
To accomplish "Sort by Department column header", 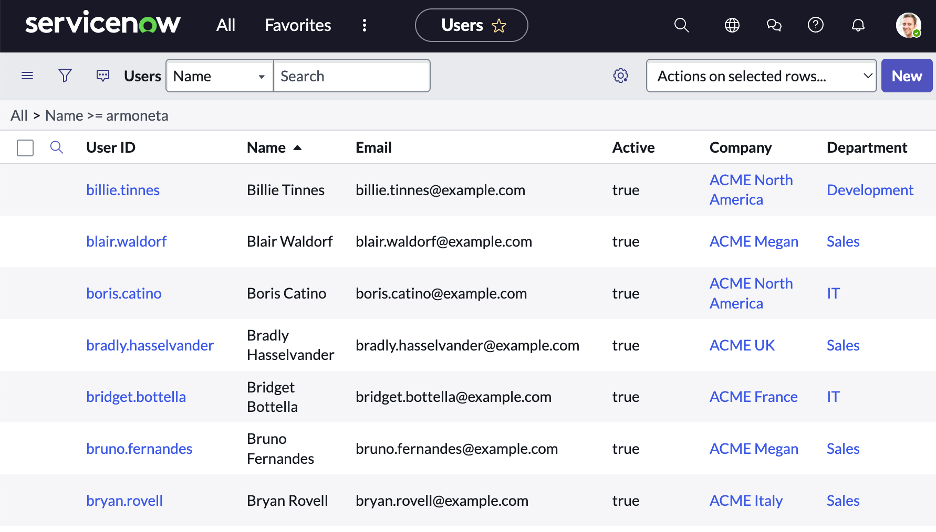I will click(867, 147).
